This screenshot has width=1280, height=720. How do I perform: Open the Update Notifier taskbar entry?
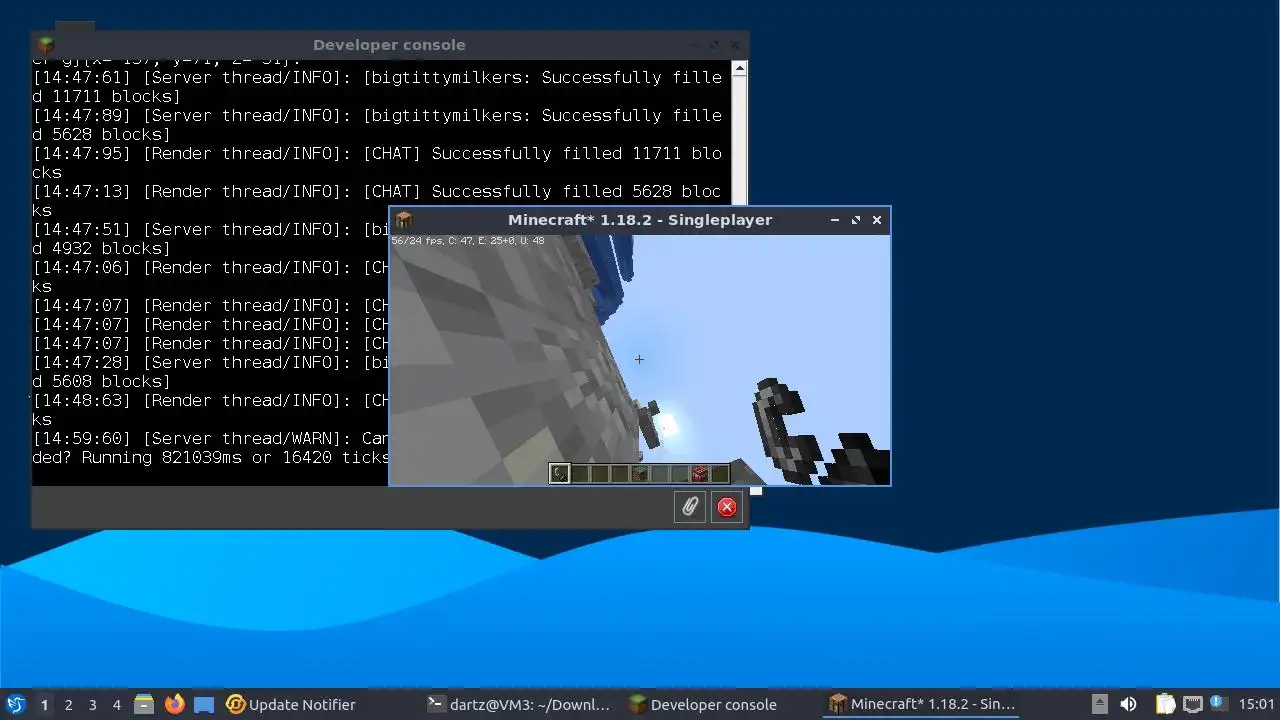(291, 704)
